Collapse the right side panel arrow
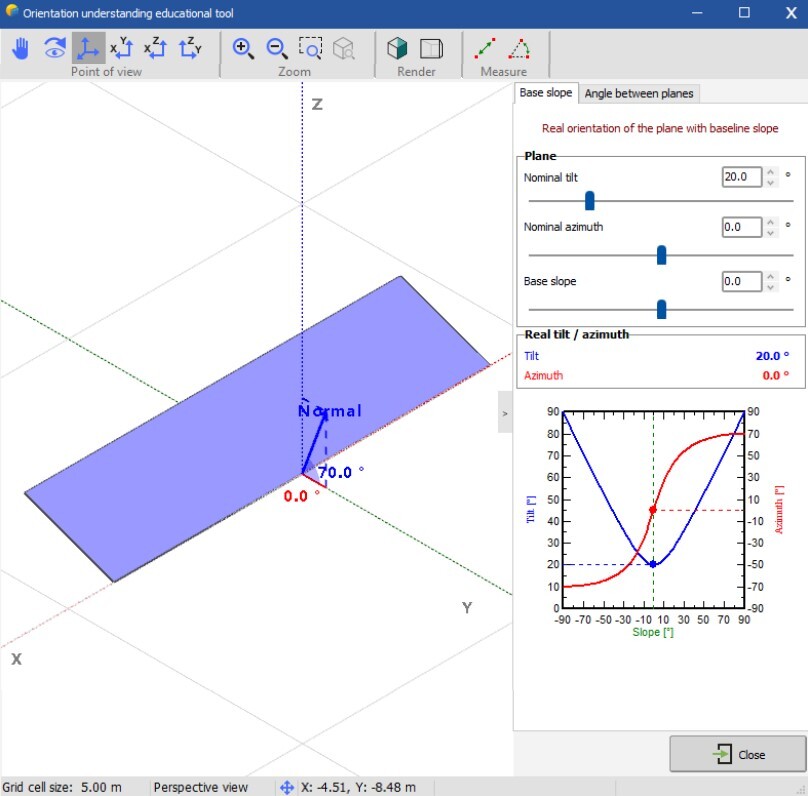The height and width of the screenshot is (796, 808). (505, 412)
